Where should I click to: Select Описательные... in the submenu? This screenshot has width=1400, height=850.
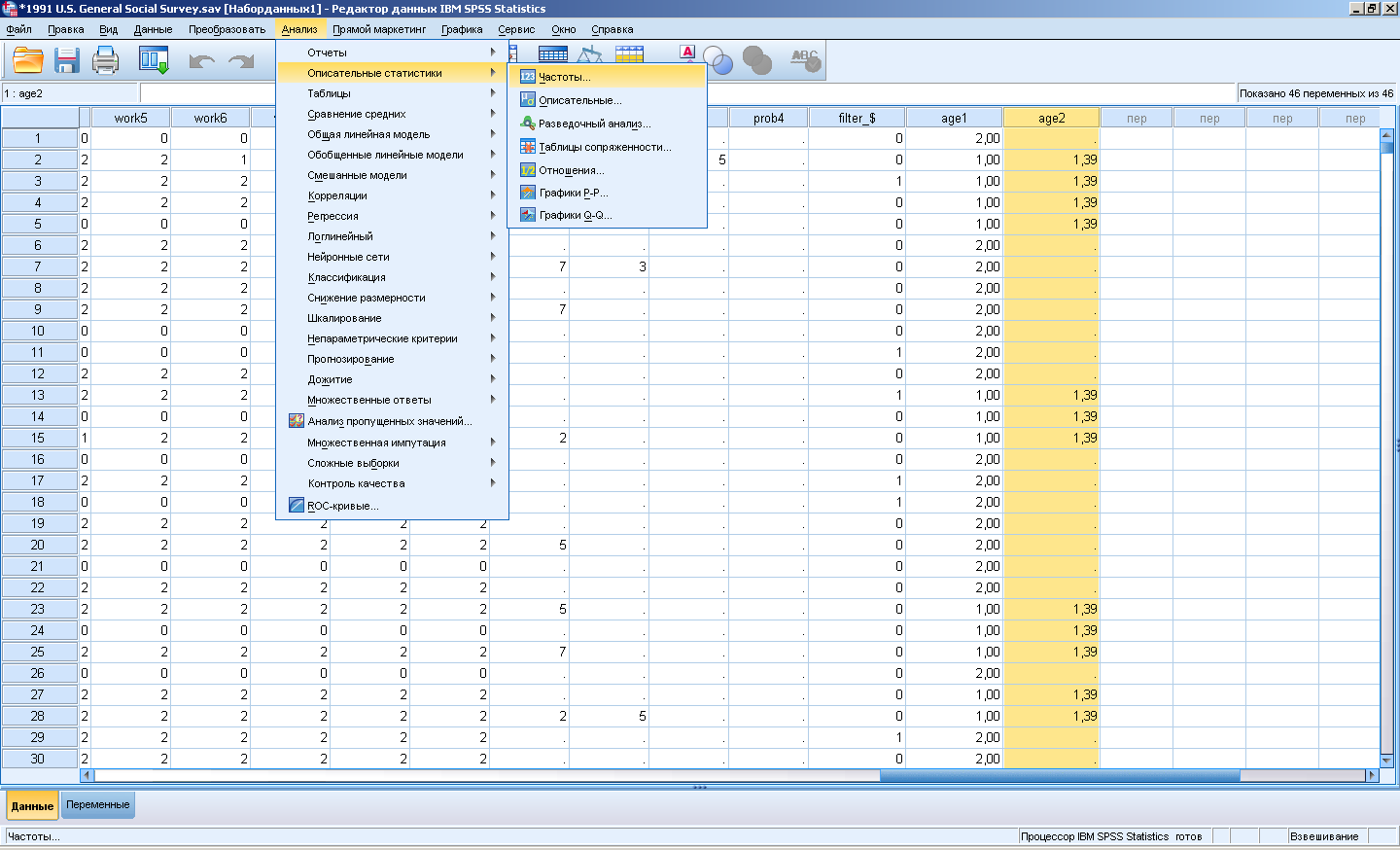[608, 100]
